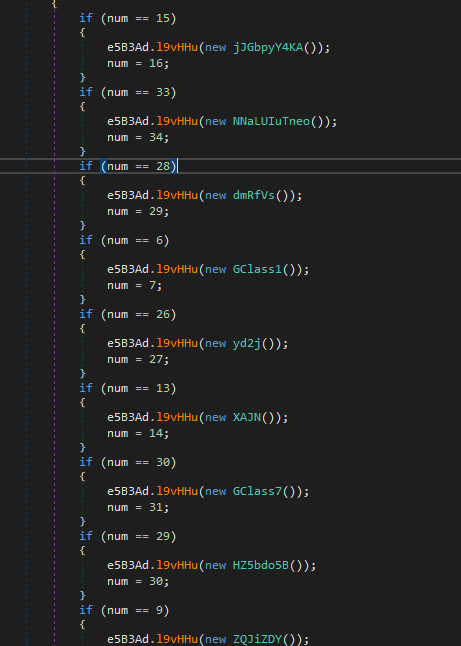
Task: Click class name NNaLUIuTneo
Action: point(271,122)
